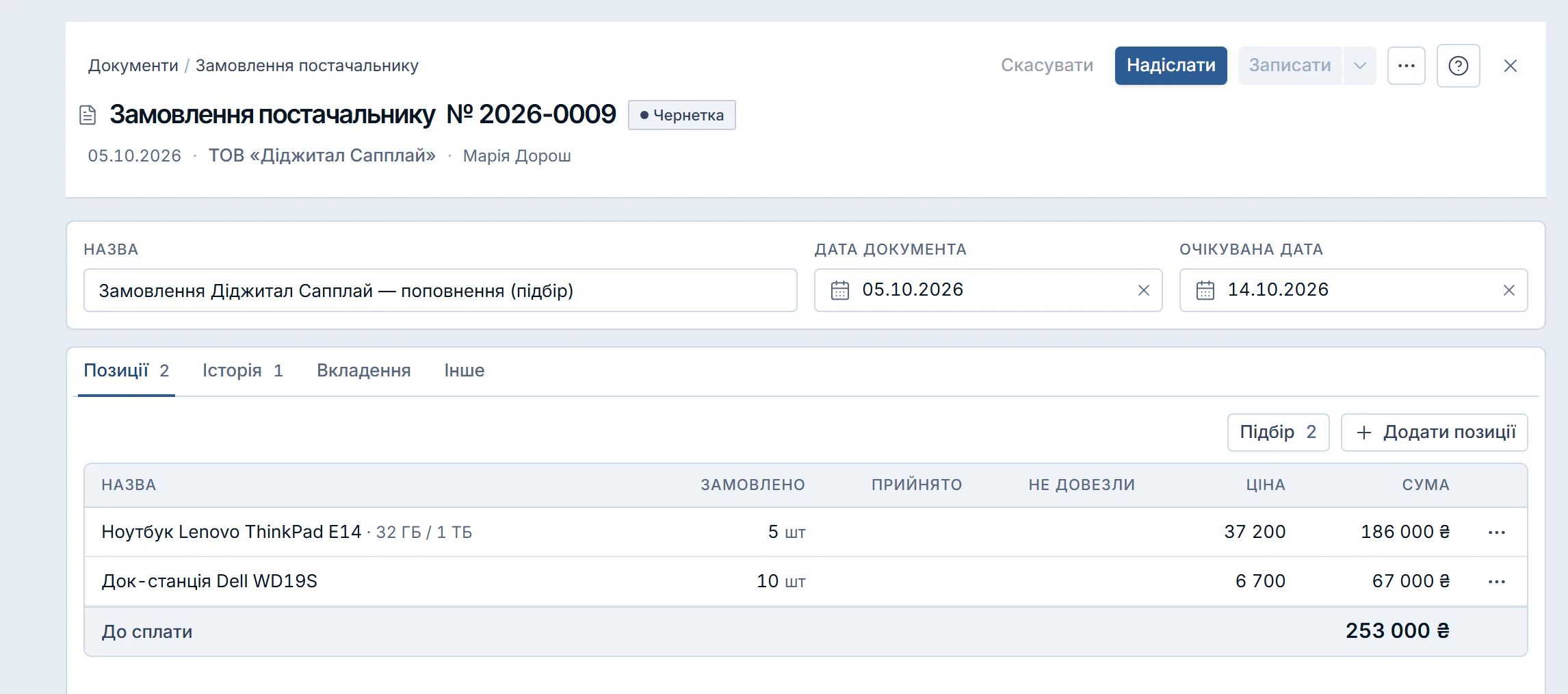This screenshot has height=694, width=1568.
Task: Click author name Марія Дорош
Action: (517, 156)
